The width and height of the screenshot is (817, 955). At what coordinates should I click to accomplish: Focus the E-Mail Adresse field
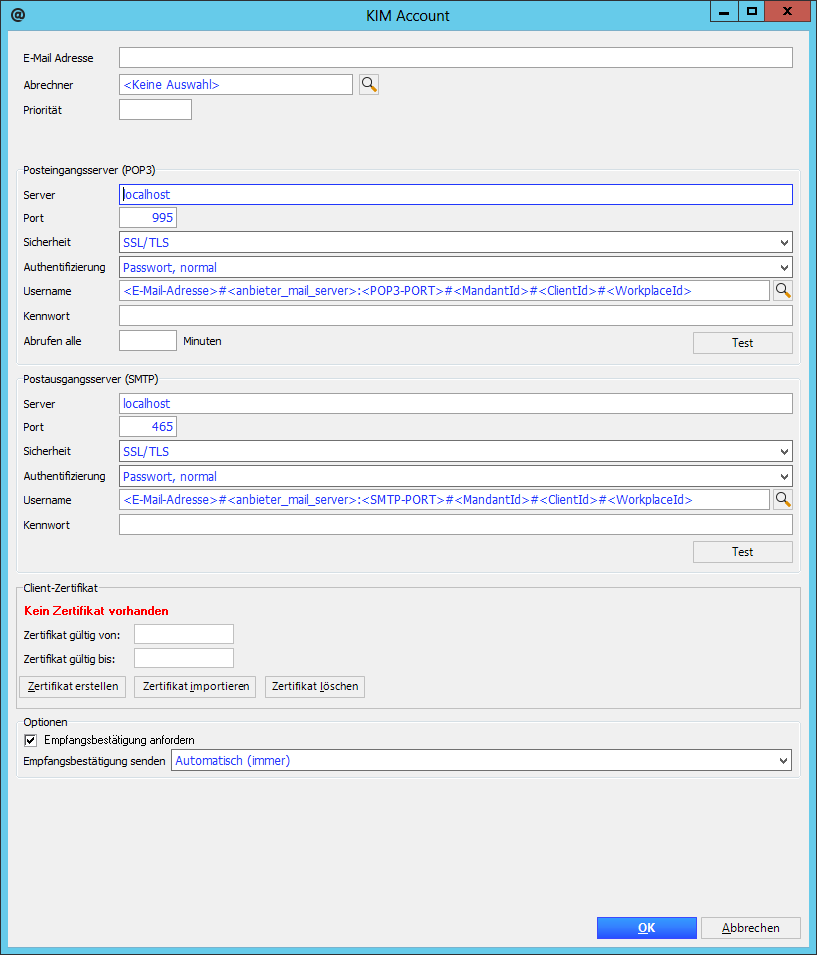coord(456,58)
